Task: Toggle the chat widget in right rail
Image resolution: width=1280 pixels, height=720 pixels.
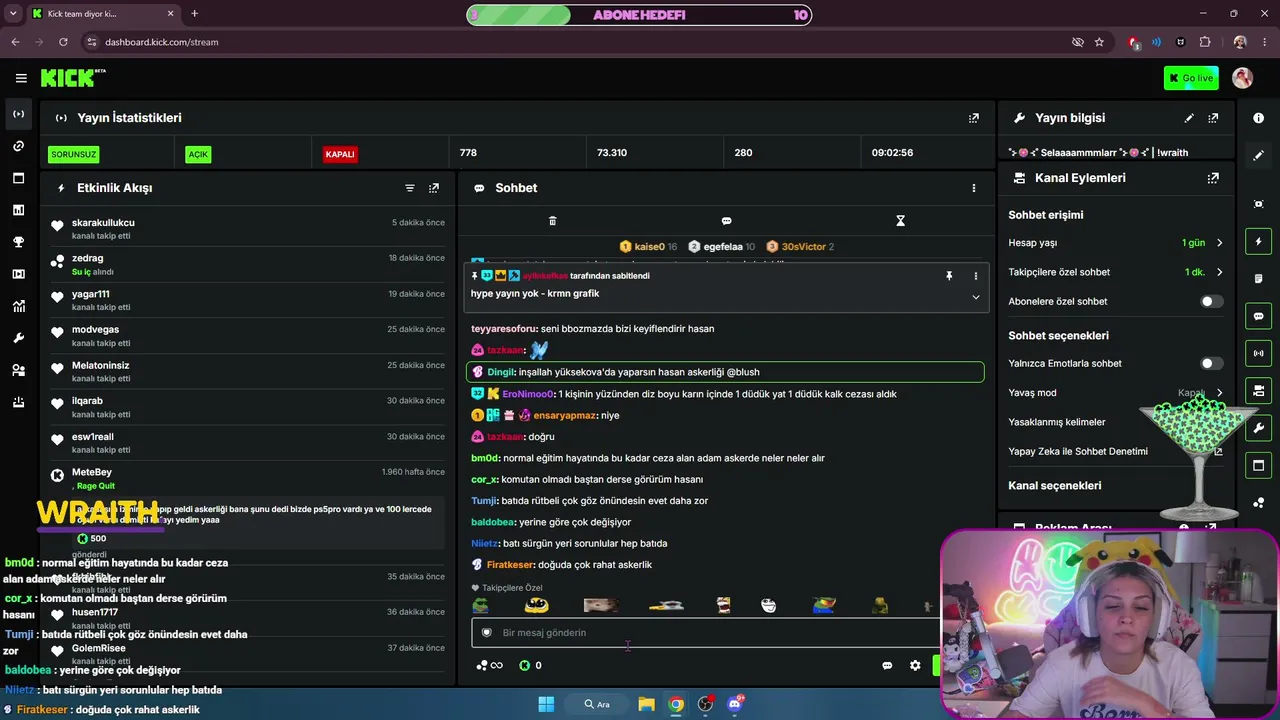Action: tap(1258, 316)
